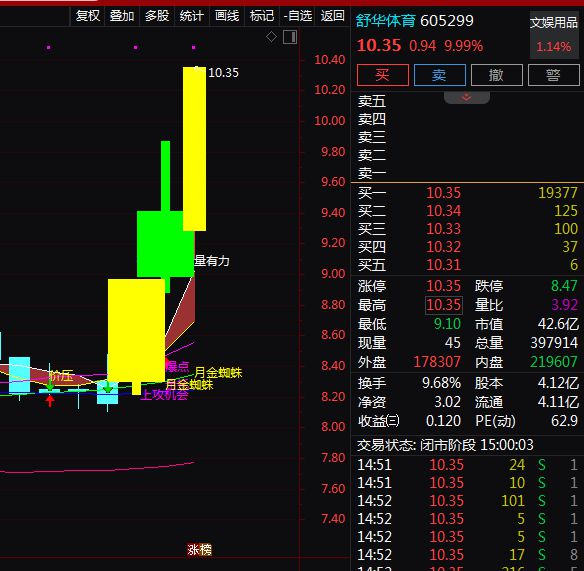584x571 pixels.
Task: Select the 多股 toolbar option
Action: 157,16
